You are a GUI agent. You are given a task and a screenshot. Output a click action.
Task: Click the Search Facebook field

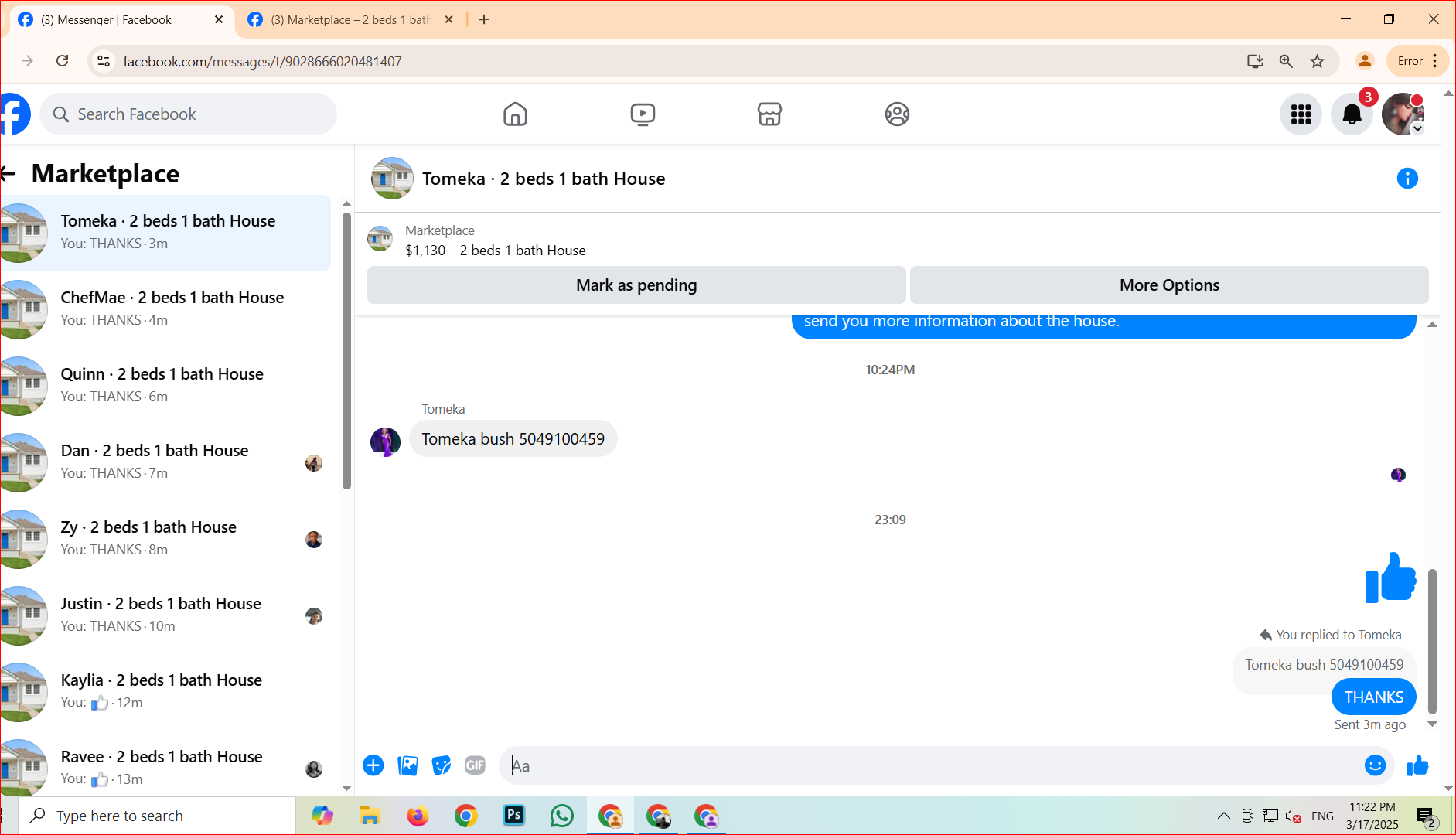click(189, 114)
